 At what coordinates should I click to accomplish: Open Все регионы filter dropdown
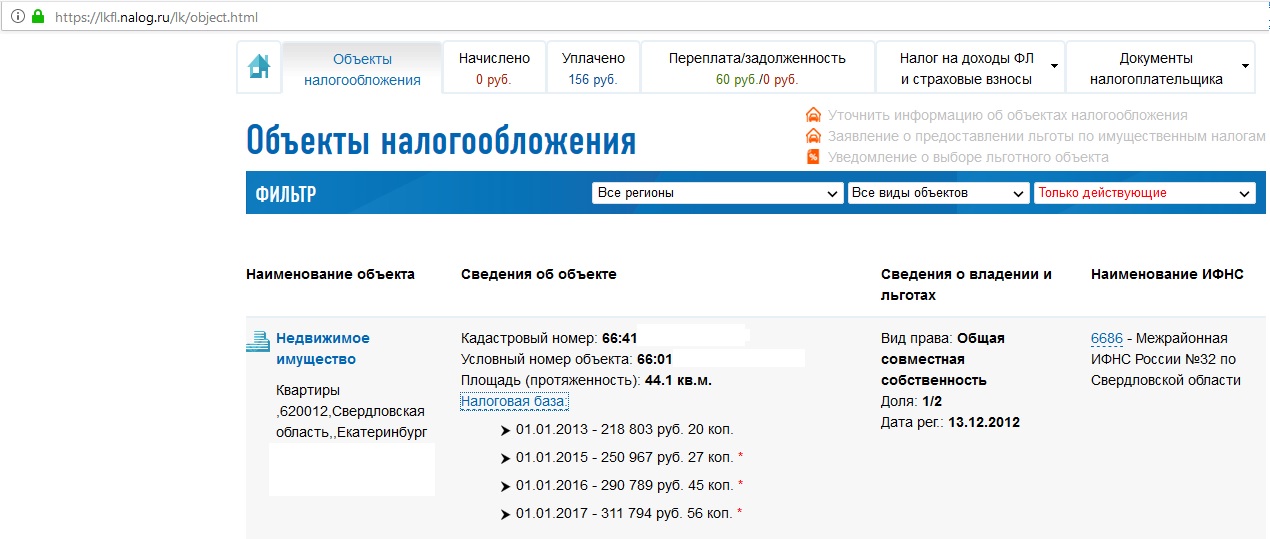click(x=717, y=193)
